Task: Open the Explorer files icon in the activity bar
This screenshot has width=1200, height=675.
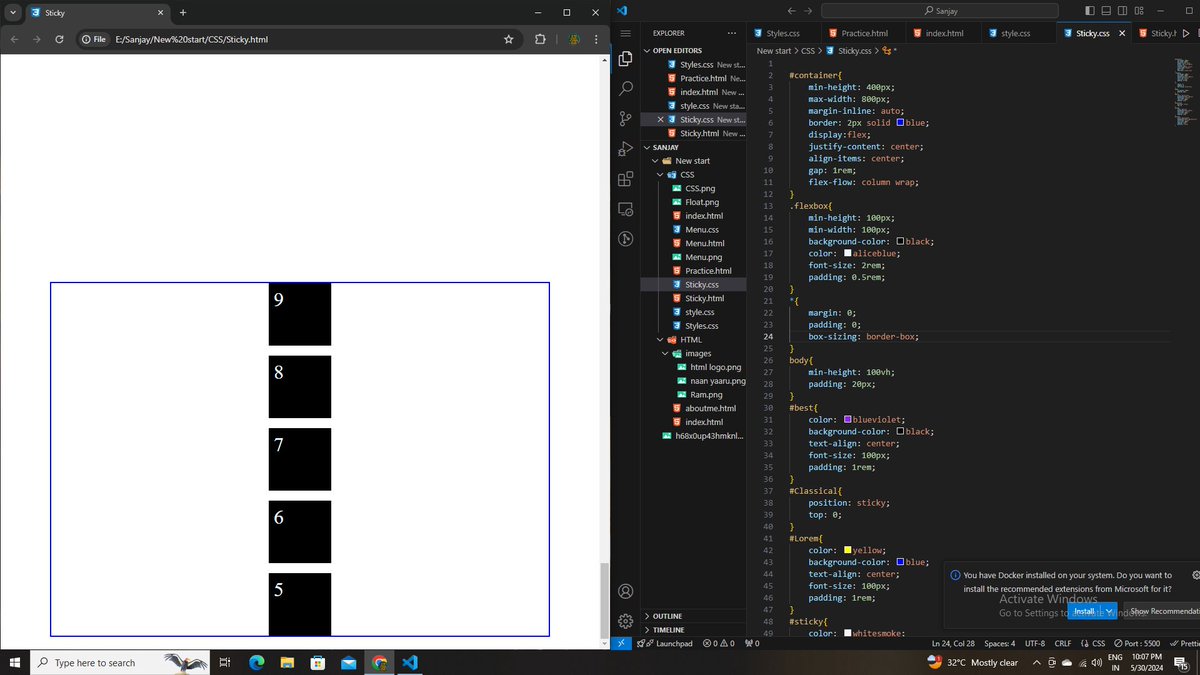Action: coord(626,58)
